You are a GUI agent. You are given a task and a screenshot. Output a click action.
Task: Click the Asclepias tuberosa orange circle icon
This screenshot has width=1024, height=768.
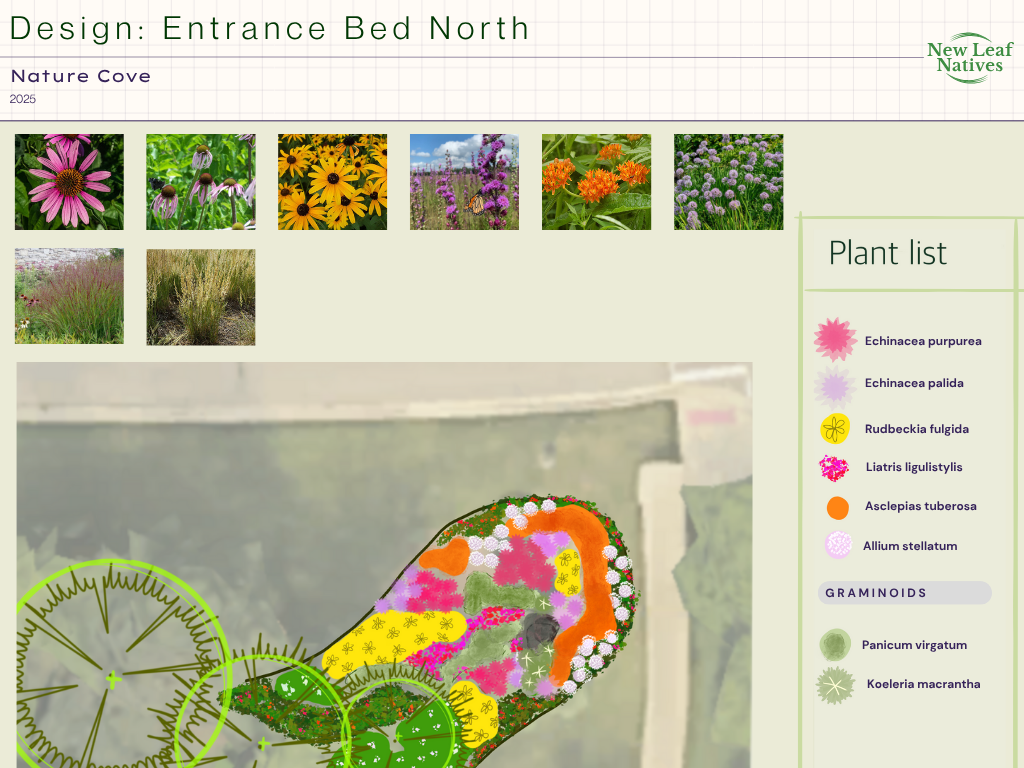point(837,507)
